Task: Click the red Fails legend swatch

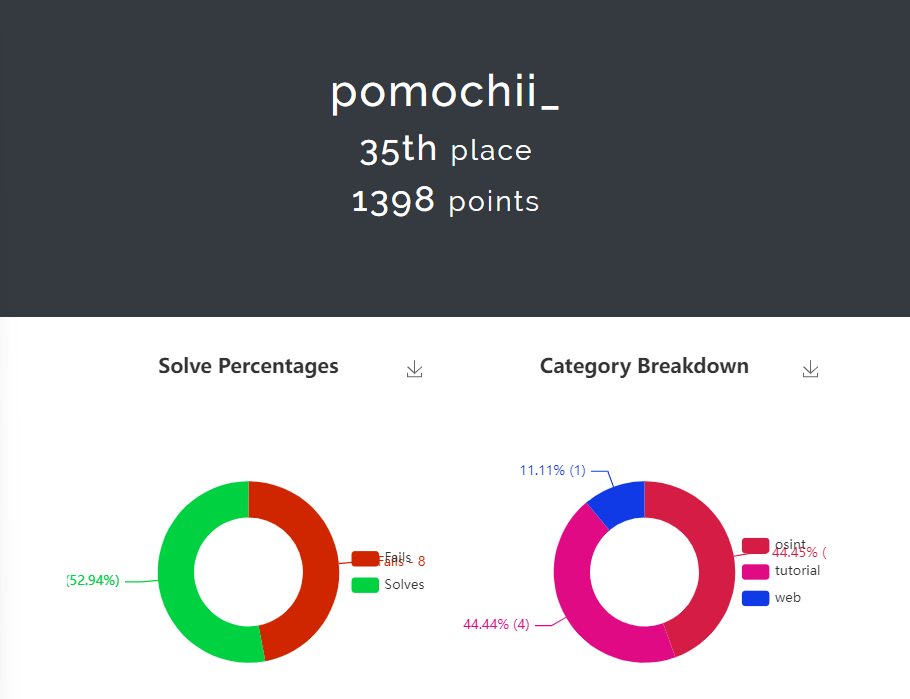Action: 365,558
